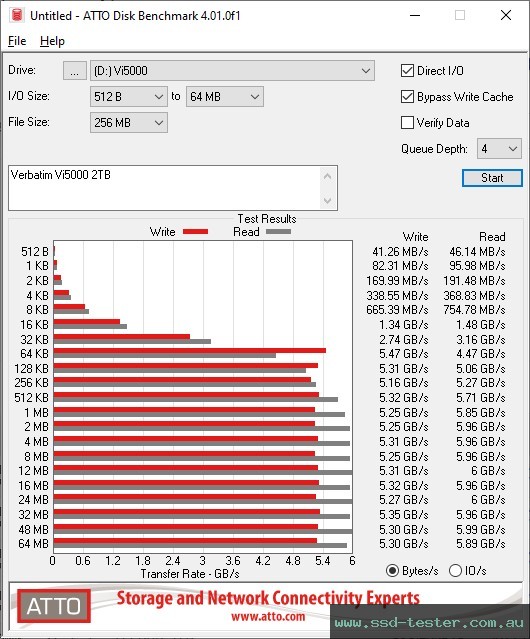Click the 48 MB row label
Viewport: 530px width, 639px height.
click(33, 529)
